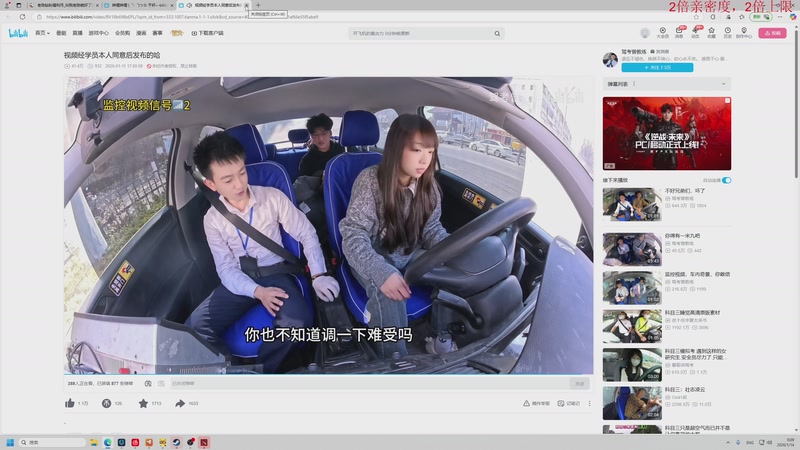Viewport: 800px width, 450px height.
Task: Open the danmaku settings icon
Action: [161, 383]
